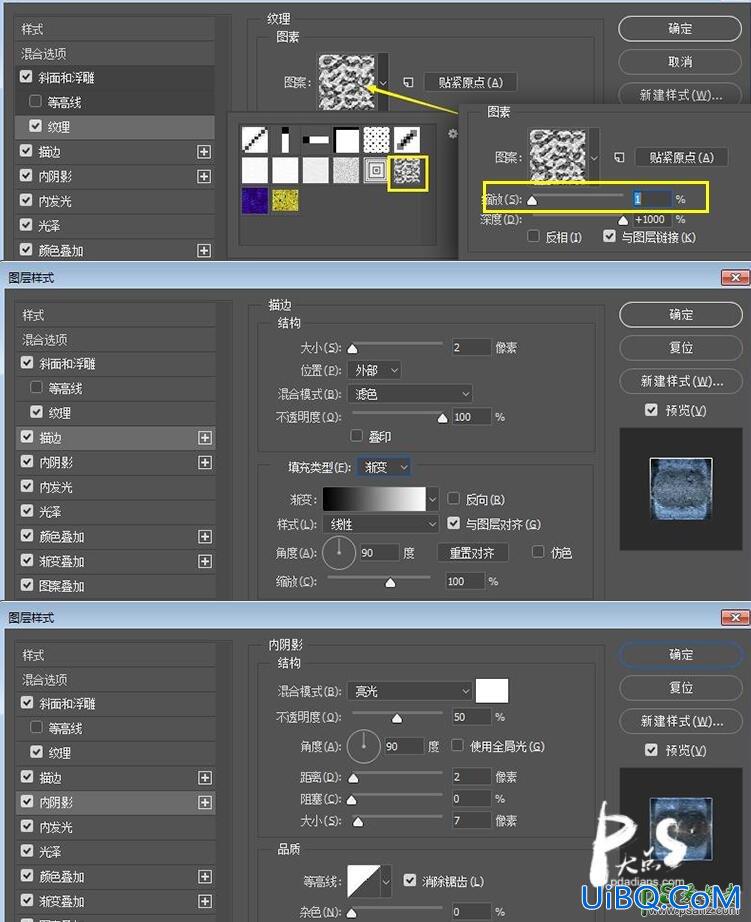Click the angle dial in the Stroke dialog
Viewport: 751px width, 922px height.
click(339, 553)
